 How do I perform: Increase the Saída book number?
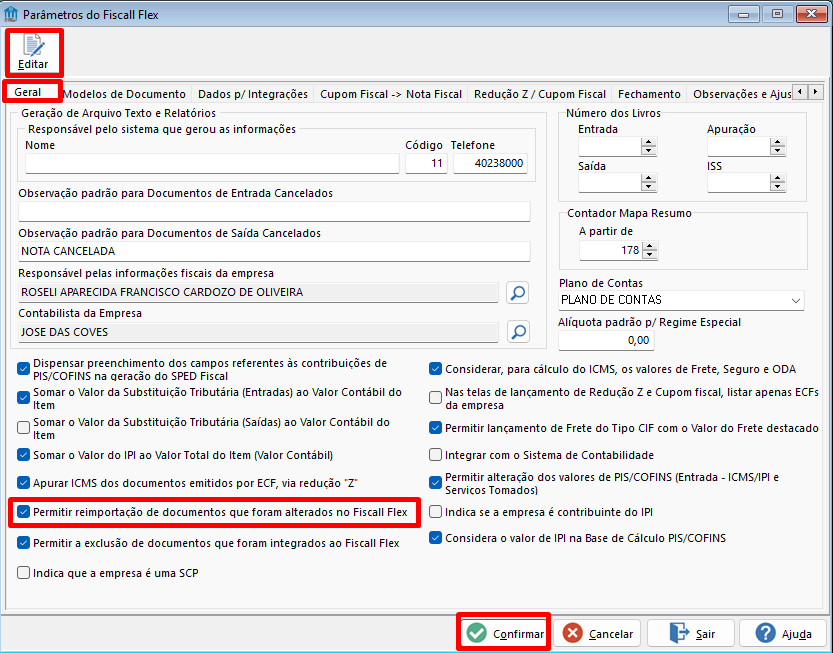pyautogui.click(x=649, y=179)
